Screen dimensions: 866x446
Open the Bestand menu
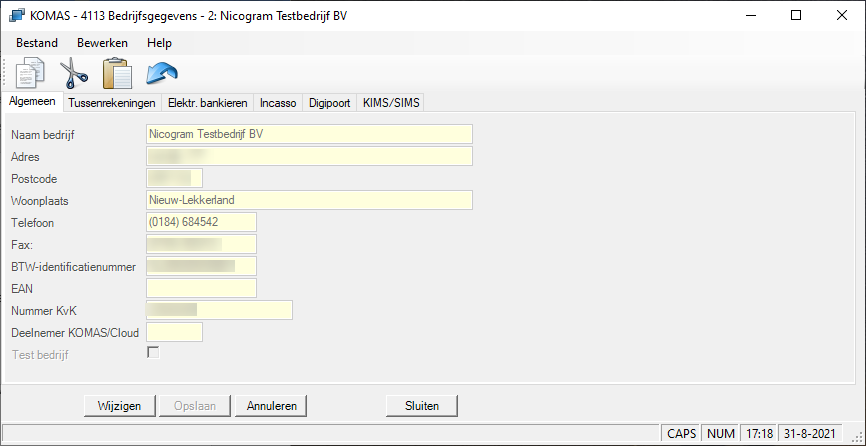pyautogui.click(x=37, y=43)
